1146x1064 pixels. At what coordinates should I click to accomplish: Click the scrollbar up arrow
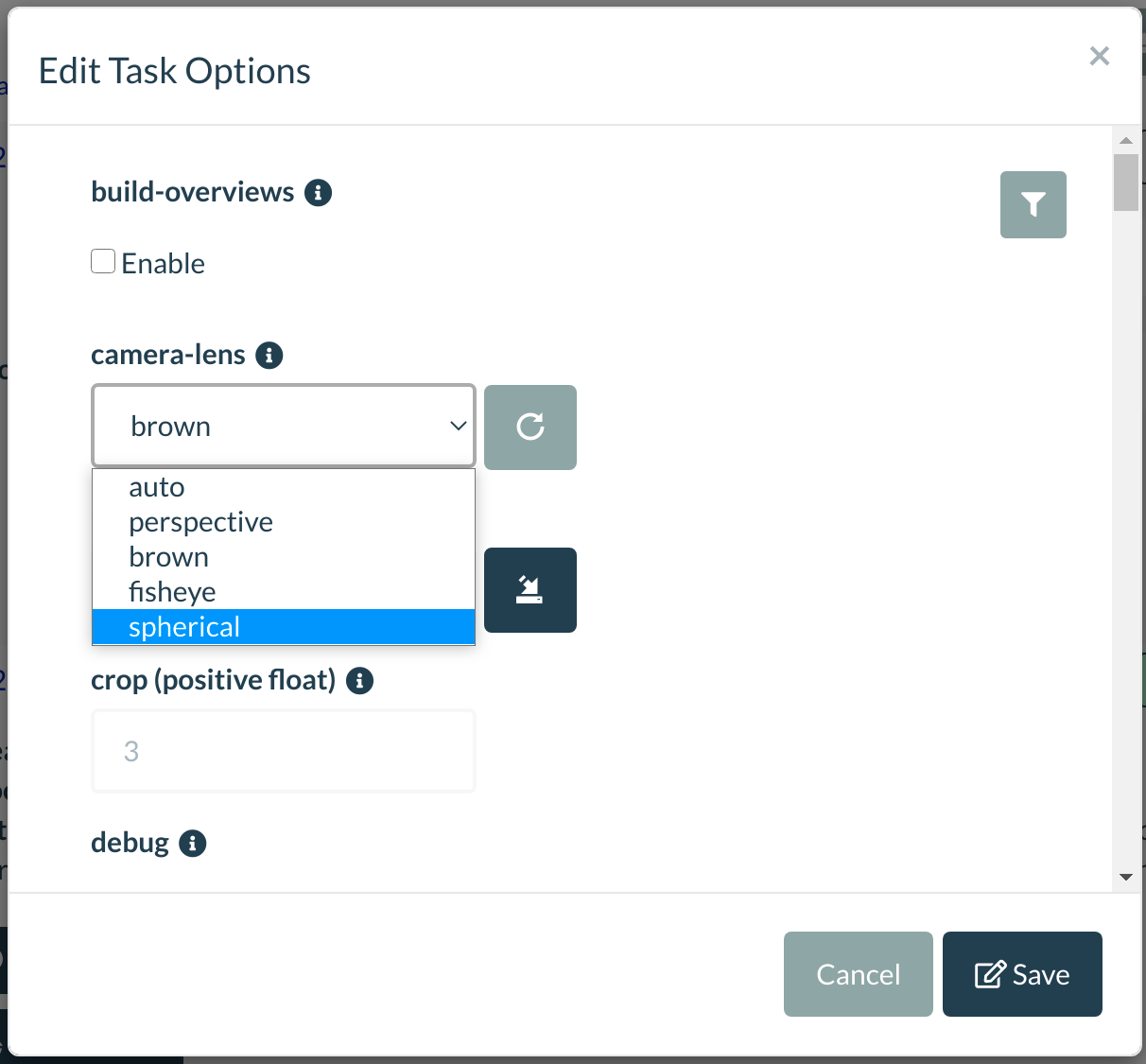tap(1125, 141)
